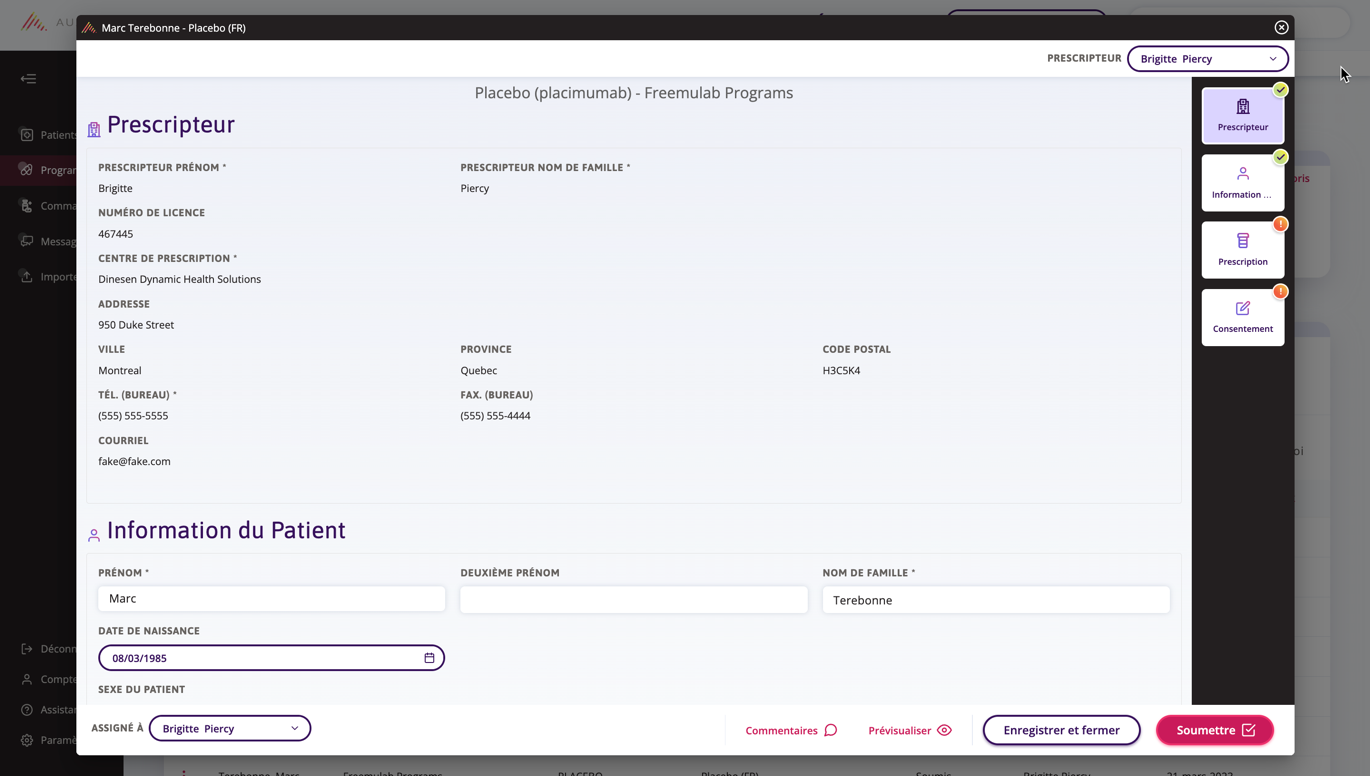Close the Marc Terebonne dialog
The image size is (1370, 776).
(x=1281, y=28)
